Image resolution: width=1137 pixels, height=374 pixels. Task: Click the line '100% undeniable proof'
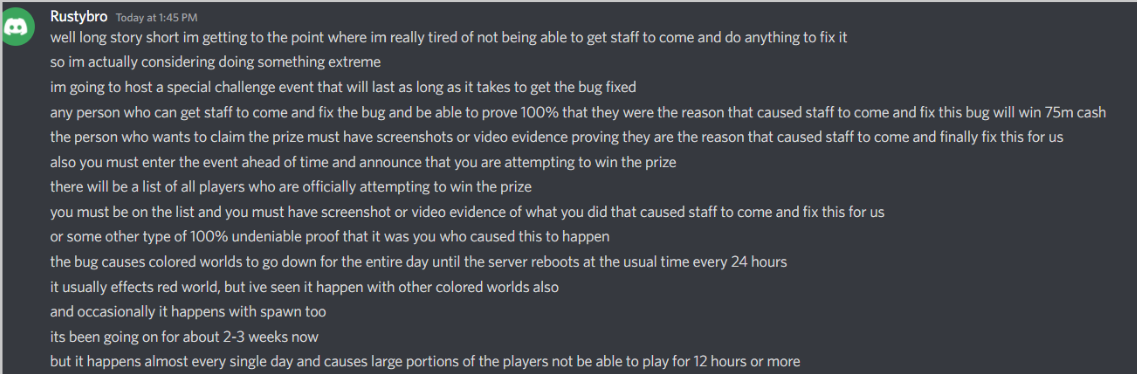330,237
